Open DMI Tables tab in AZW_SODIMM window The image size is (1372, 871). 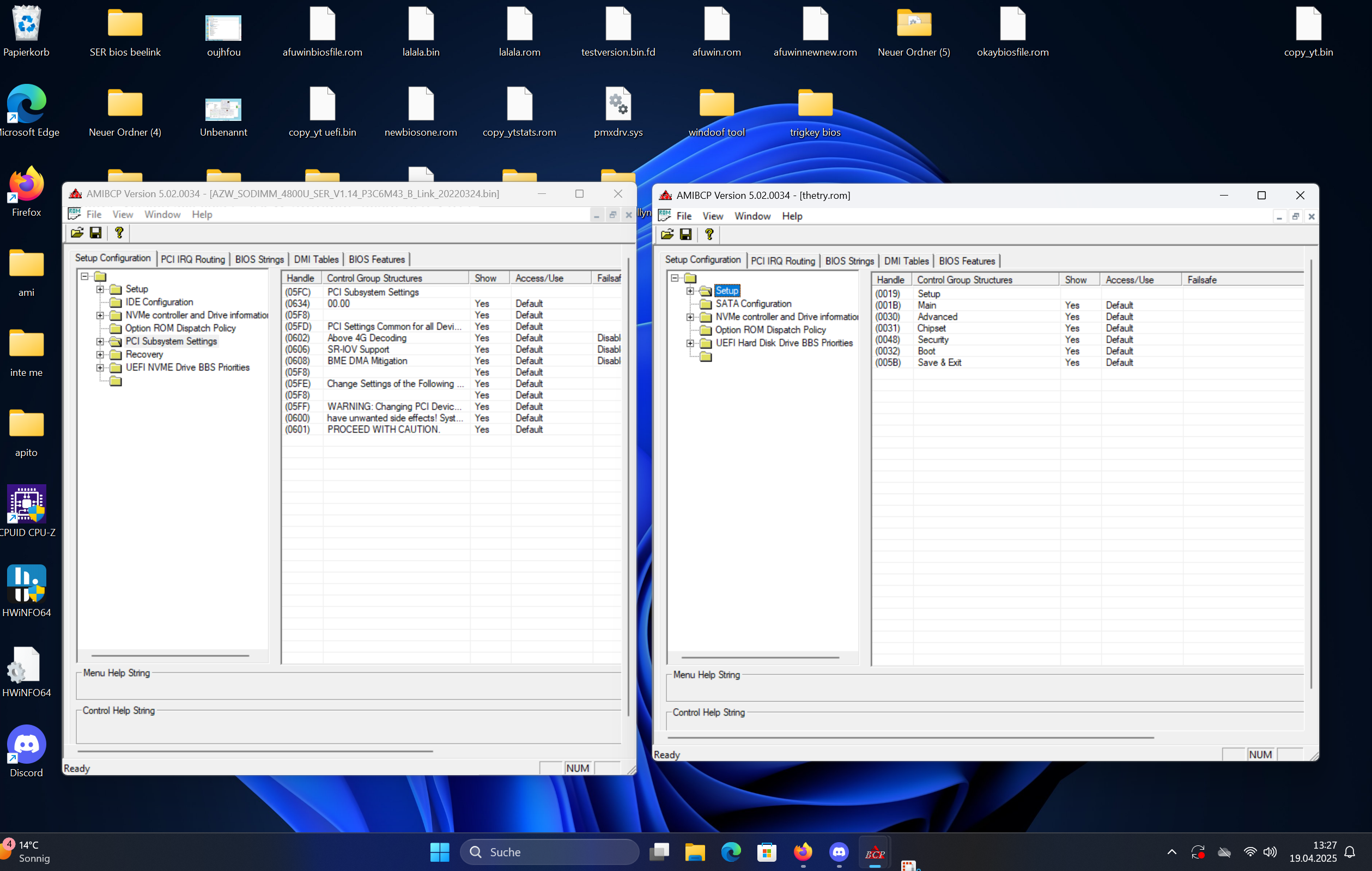point(316,259)
